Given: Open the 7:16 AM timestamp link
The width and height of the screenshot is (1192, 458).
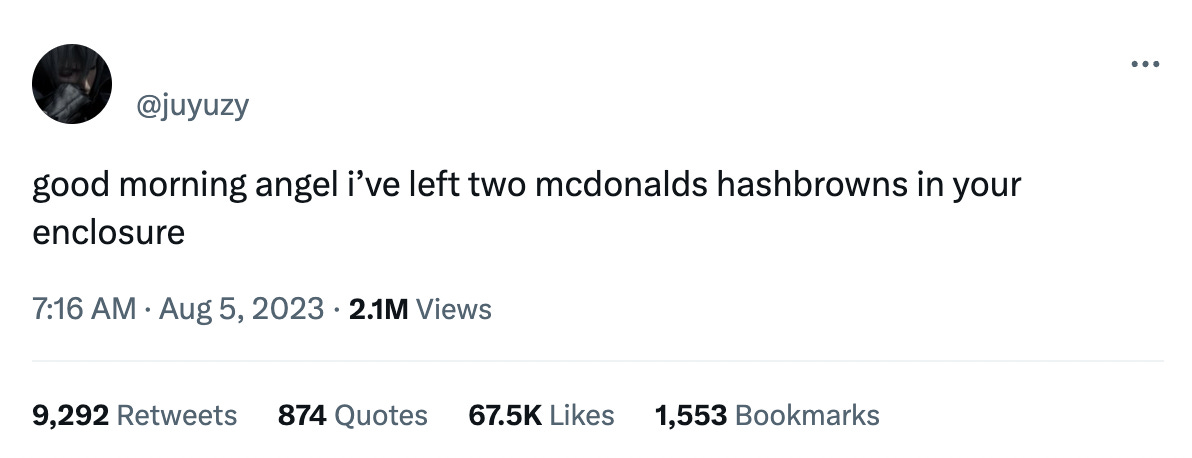Looking at the screenshot, I should [84, 309].
